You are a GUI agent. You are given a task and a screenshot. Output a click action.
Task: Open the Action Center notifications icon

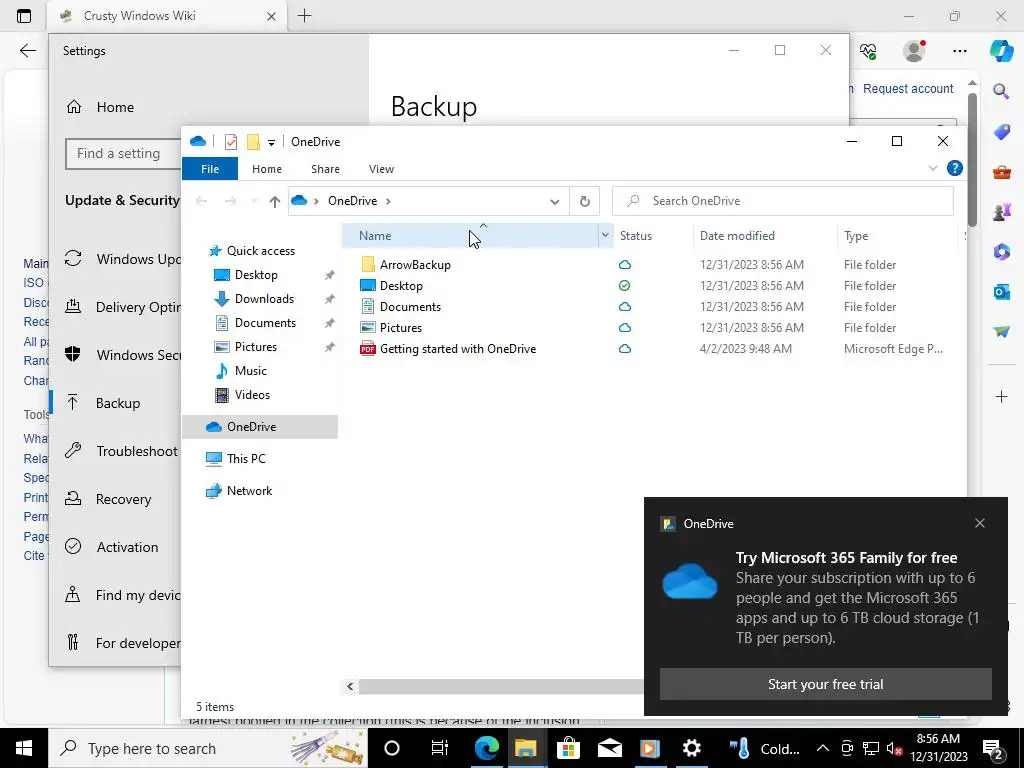993,748
